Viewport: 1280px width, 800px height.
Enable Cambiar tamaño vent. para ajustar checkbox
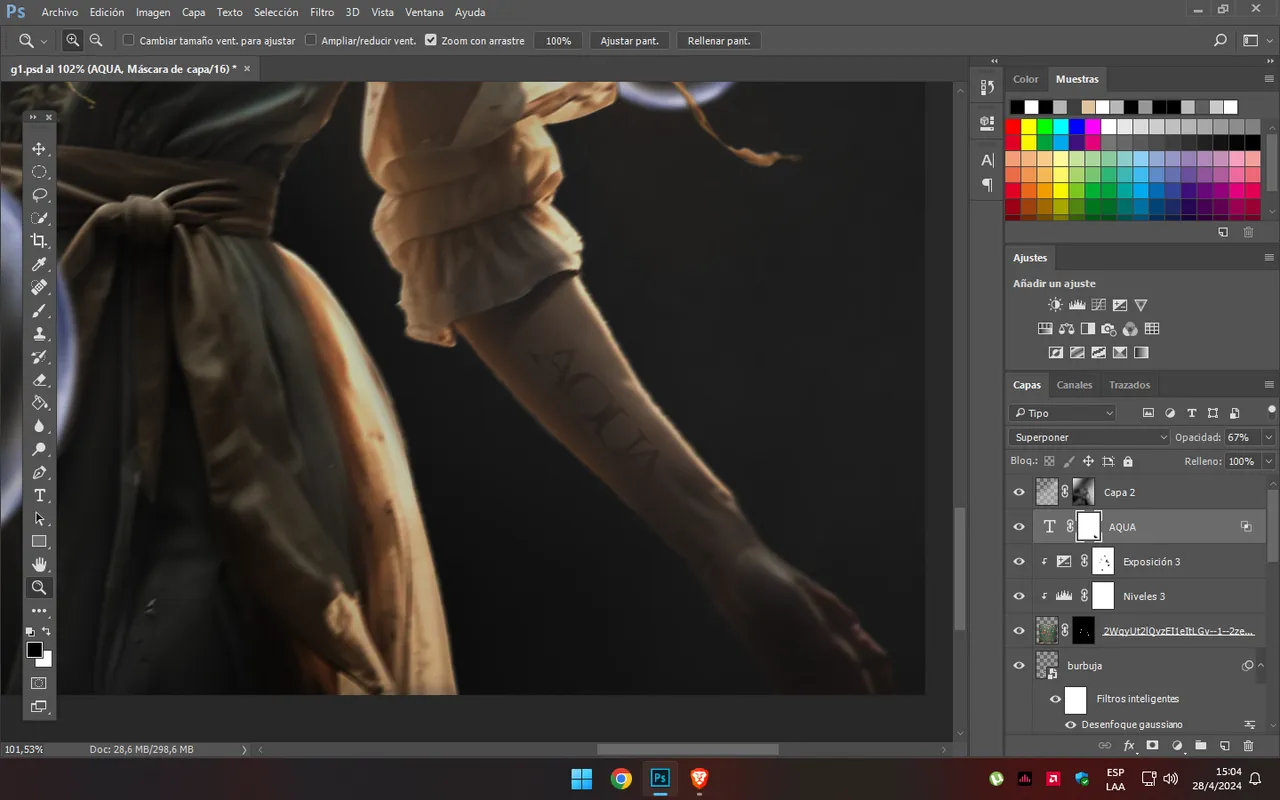pyautogui.click(x=128, y=41)
